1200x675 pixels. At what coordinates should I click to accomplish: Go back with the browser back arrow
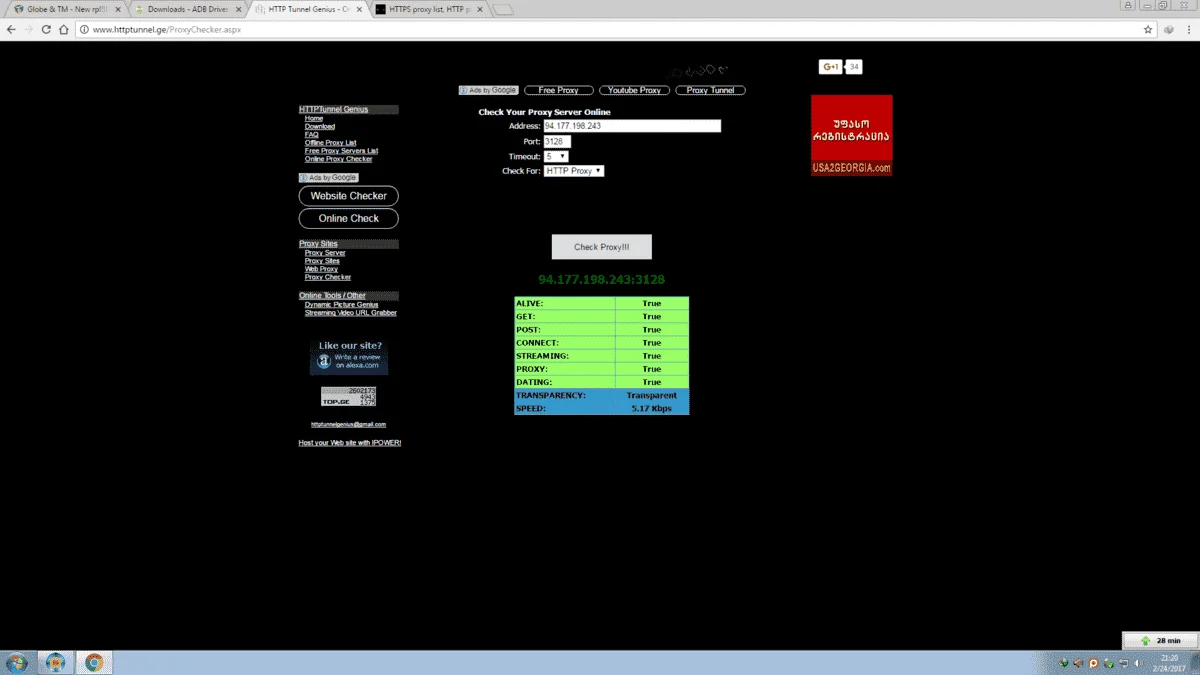[x=11, y=30]
